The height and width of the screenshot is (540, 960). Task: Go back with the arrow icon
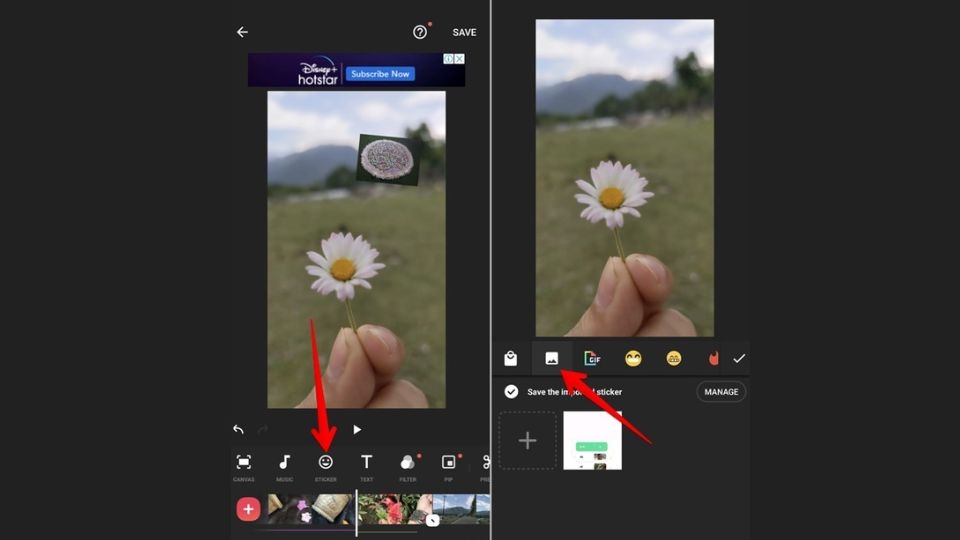click(x=242, y=32)
